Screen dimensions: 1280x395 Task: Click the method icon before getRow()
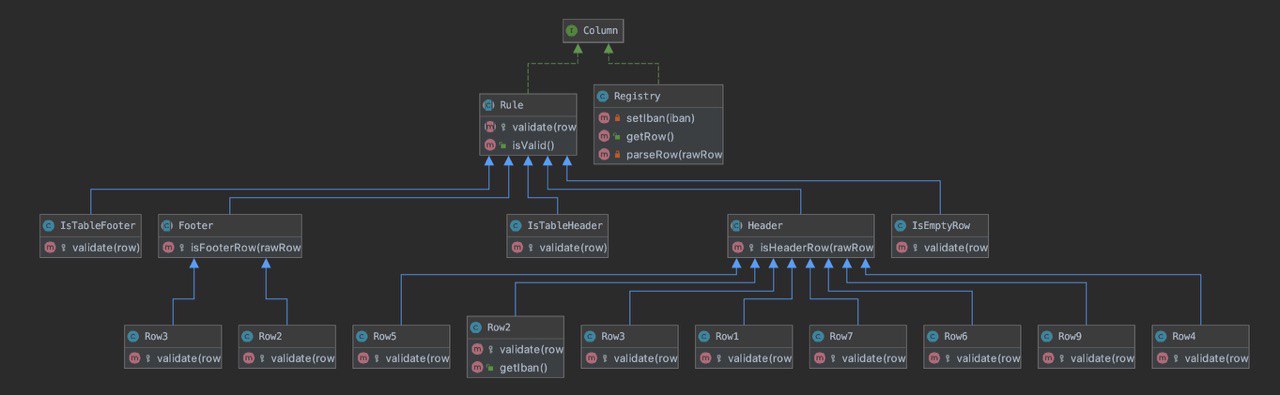(x=604, y=136)
